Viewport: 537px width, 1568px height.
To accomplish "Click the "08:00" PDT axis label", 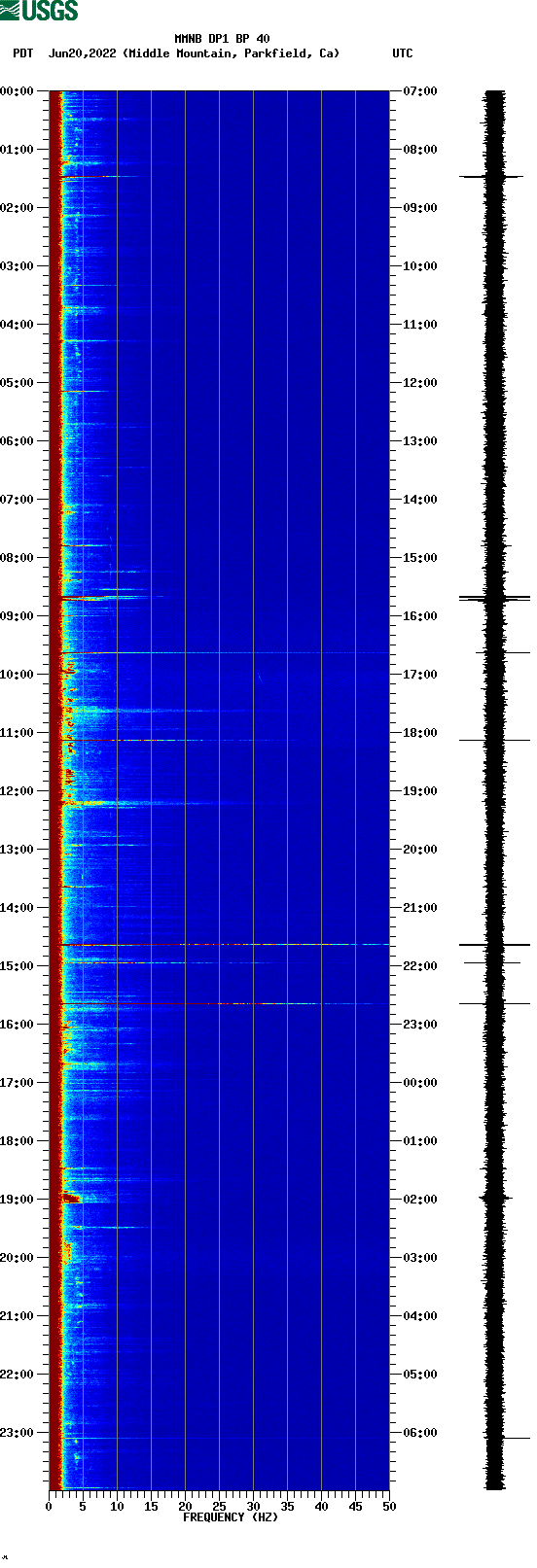I will pos(17,558).
